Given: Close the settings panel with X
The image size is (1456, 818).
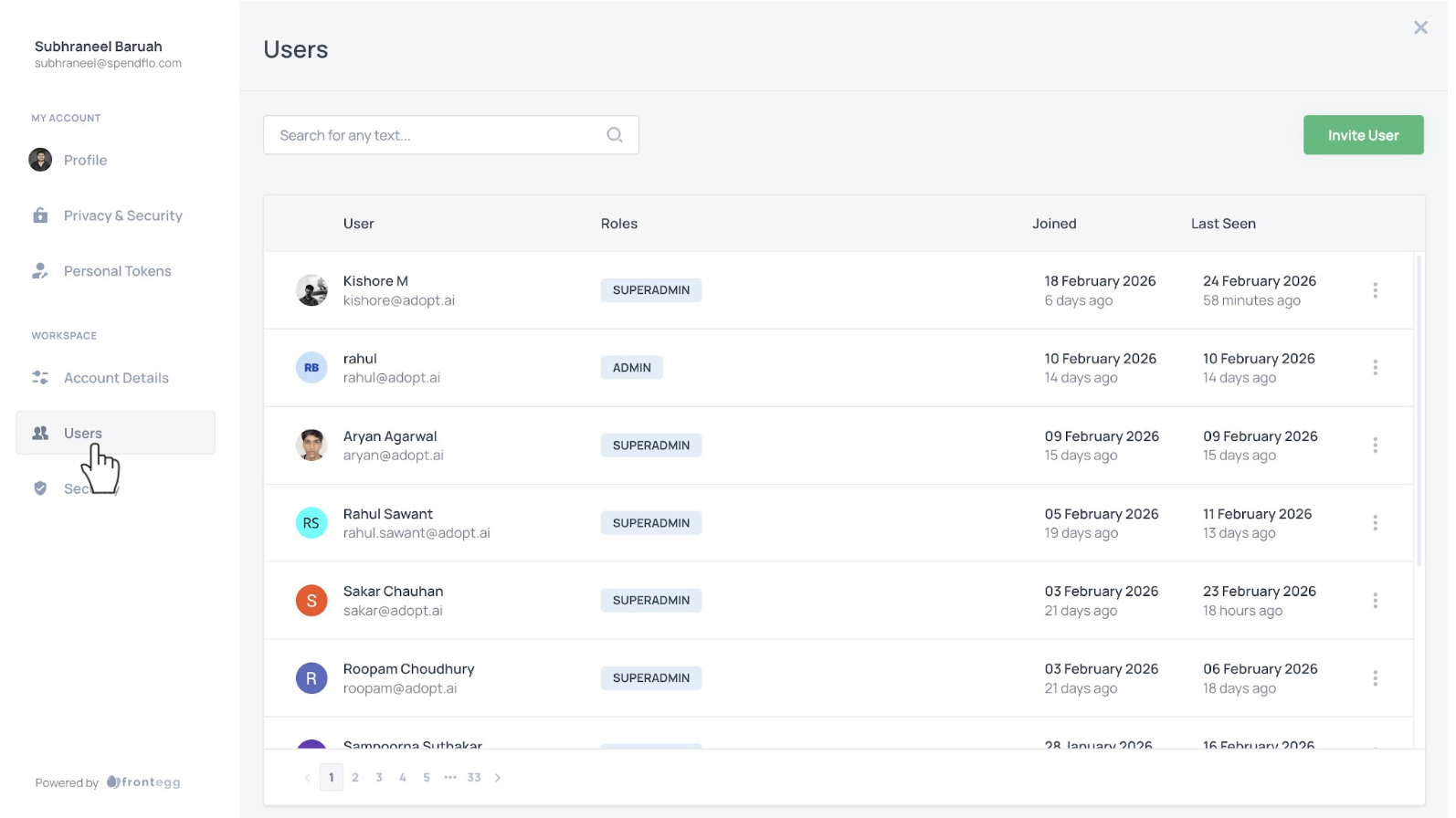Looking at the screenshot, I should [x=1420, y=28].
